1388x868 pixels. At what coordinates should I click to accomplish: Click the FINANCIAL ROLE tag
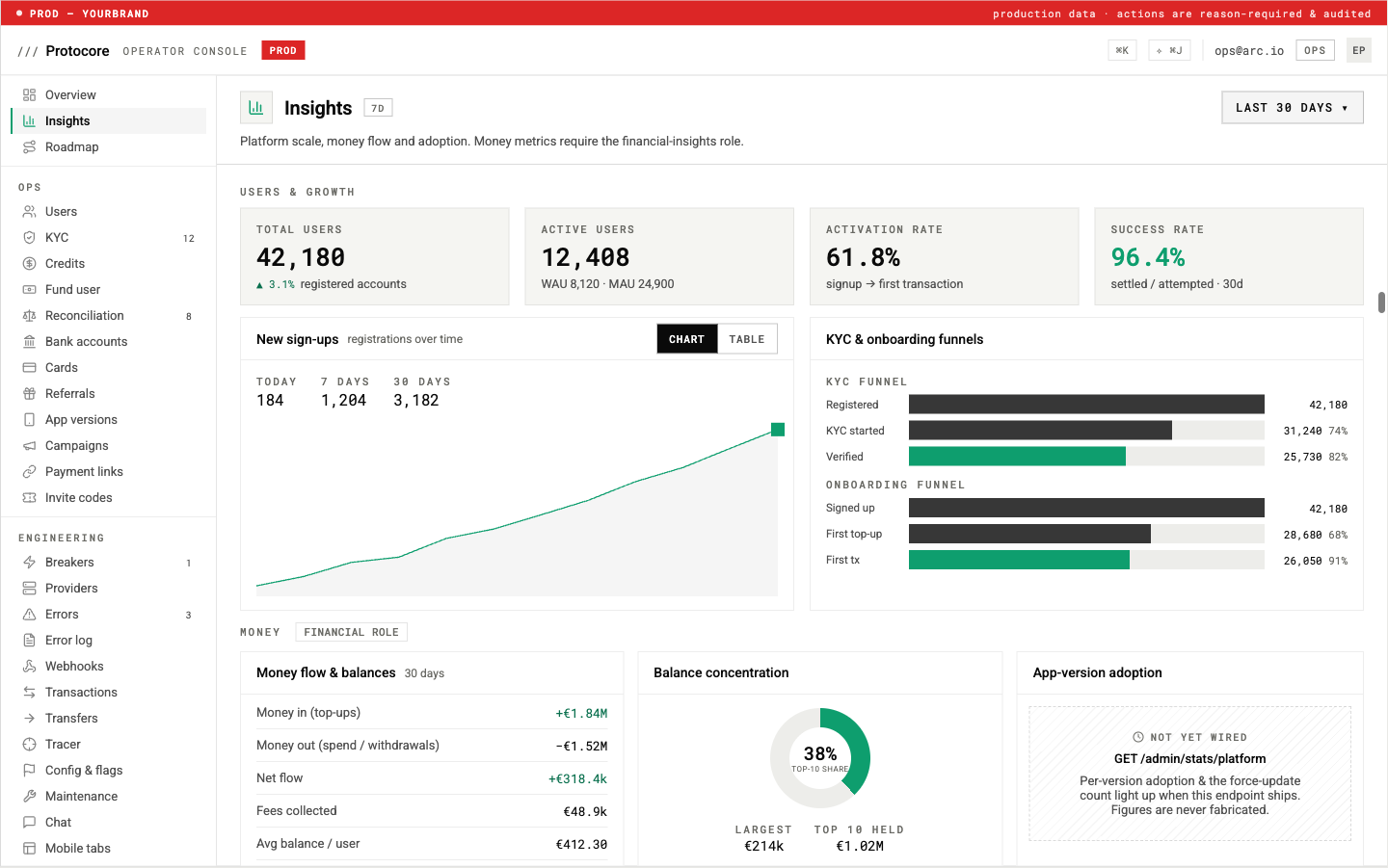[x=351, y=632]
